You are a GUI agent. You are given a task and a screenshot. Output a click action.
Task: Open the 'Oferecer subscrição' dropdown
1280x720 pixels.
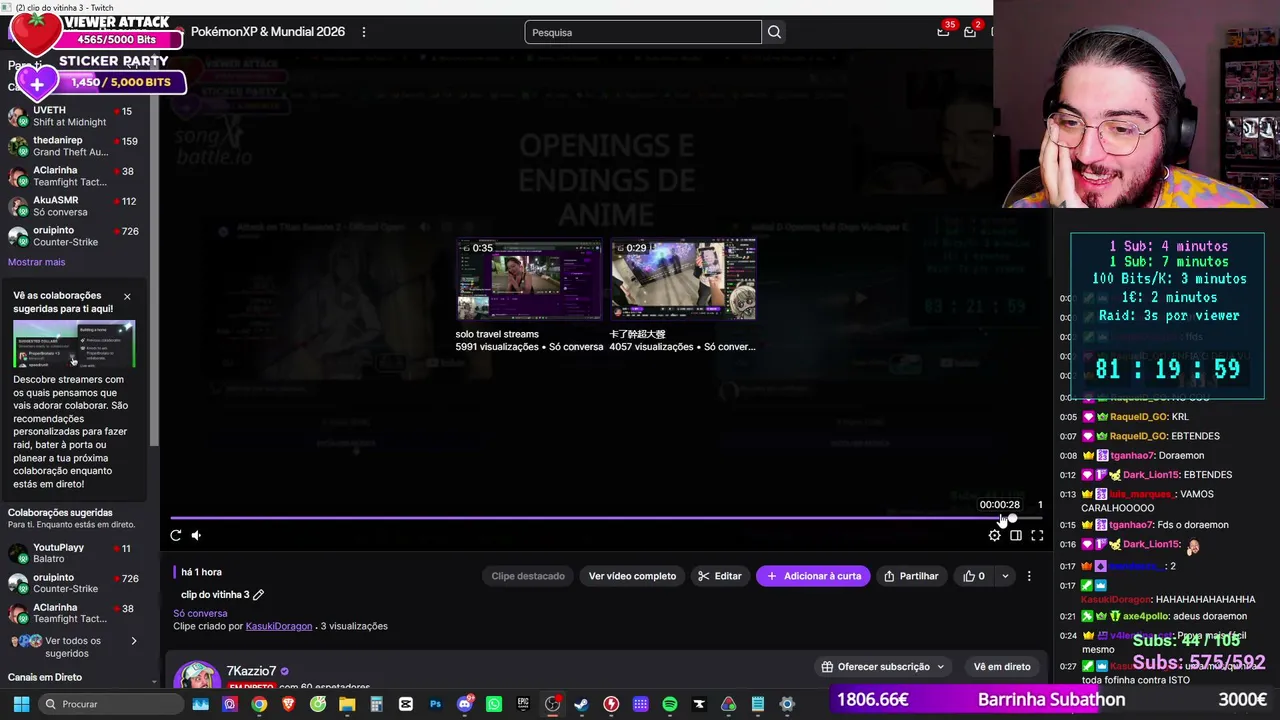(883, 667)
